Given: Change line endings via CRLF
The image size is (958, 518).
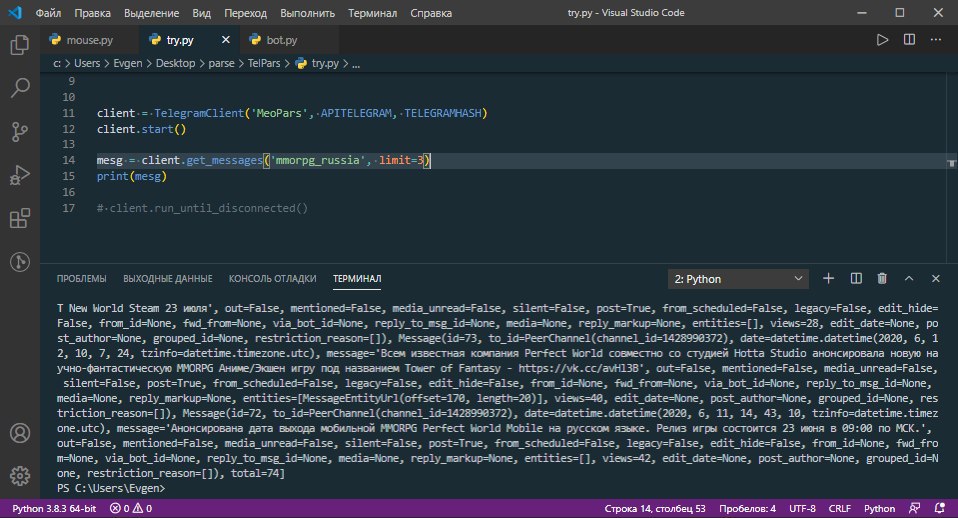Looking at the screenshot, I should 839,508.
